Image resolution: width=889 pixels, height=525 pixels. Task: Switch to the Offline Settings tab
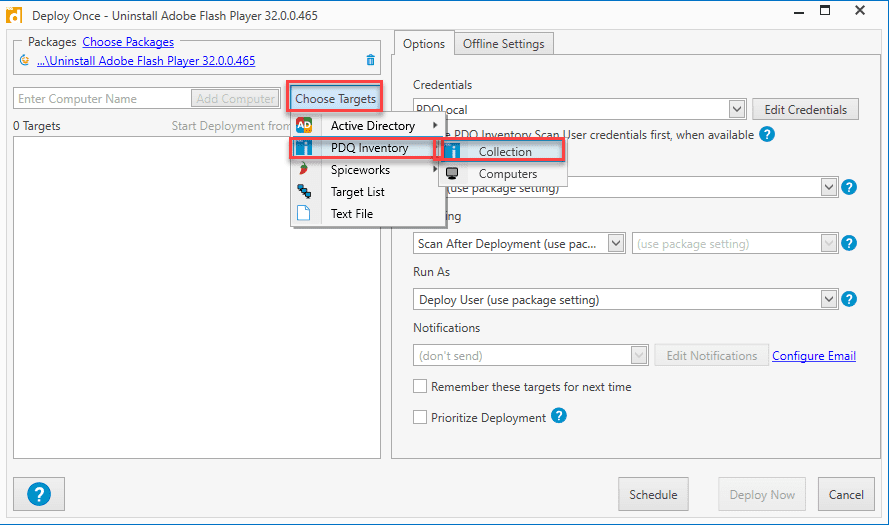coord(503,44)
